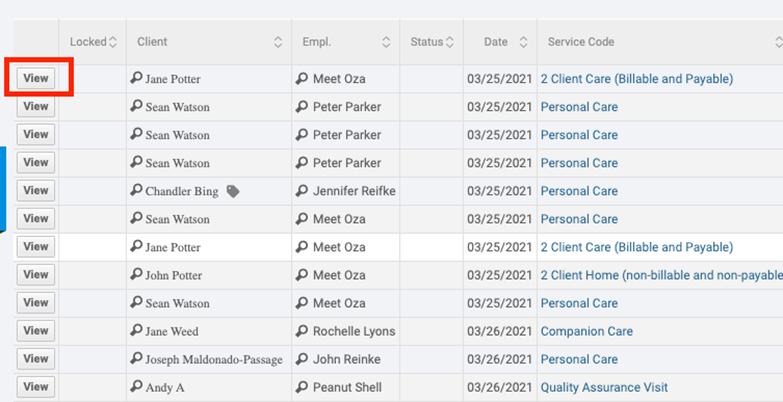Click magnifier icon beside client Andy A
Viewport: 783px width, 402px height.
point(137,387)
